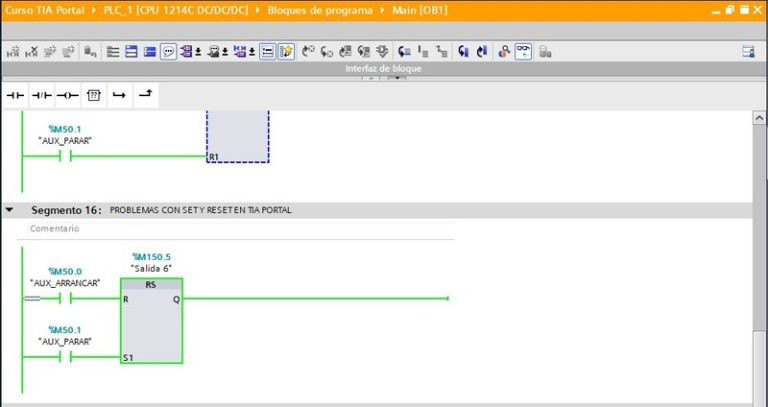Click the reset start values icon
The image size is (768, 407).
coord(90,51)
